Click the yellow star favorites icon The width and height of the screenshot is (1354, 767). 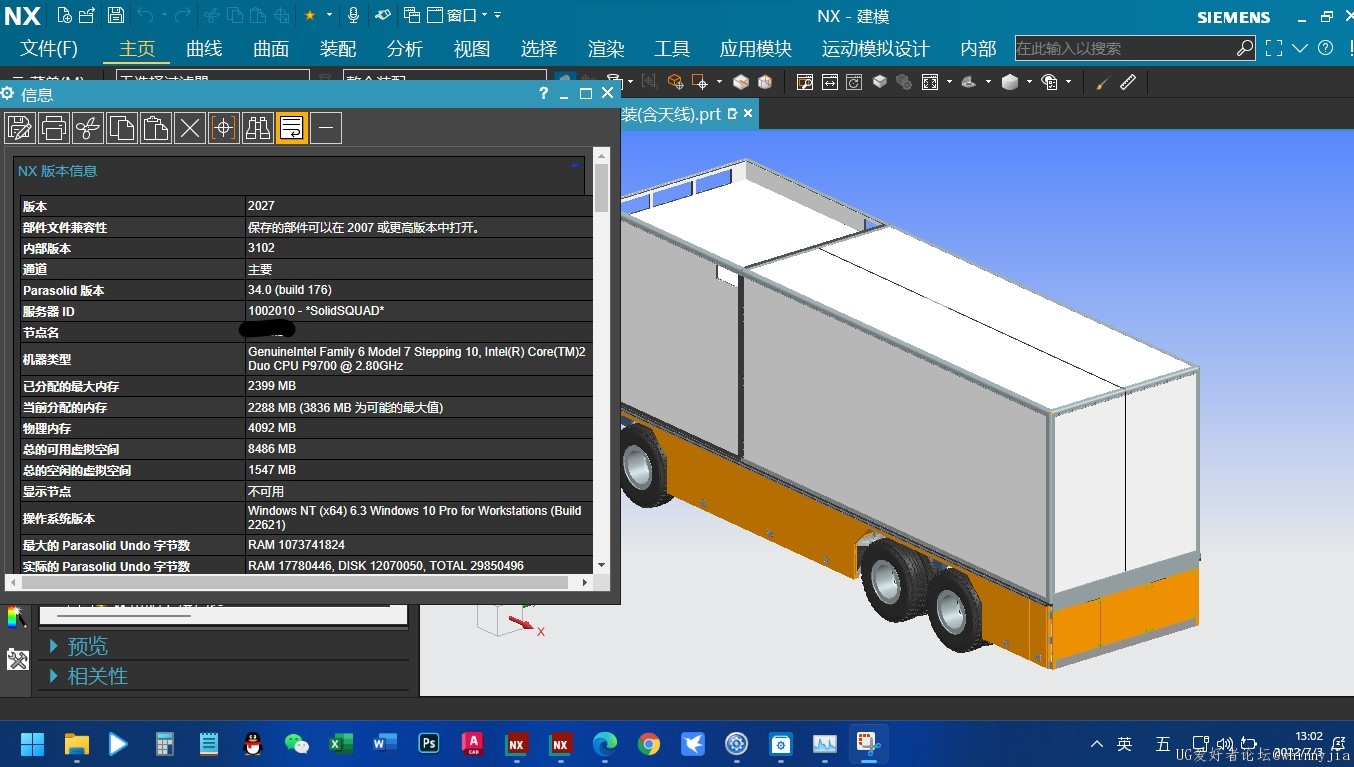point(310,15)
